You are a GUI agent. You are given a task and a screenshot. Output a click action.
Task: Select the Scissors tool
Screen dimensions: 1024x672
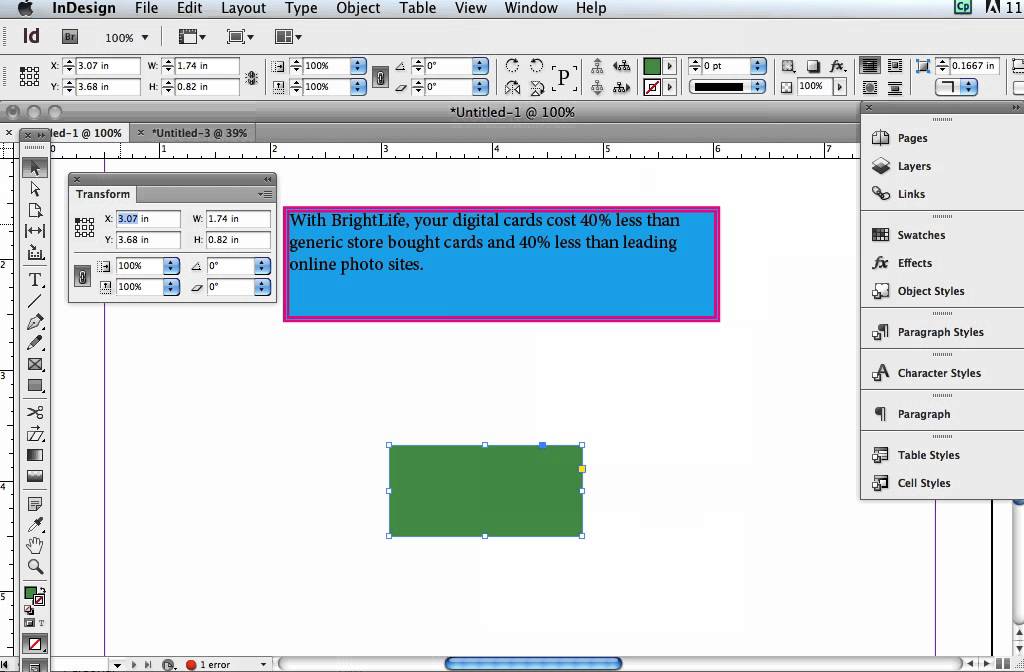(x=35, y=412)
